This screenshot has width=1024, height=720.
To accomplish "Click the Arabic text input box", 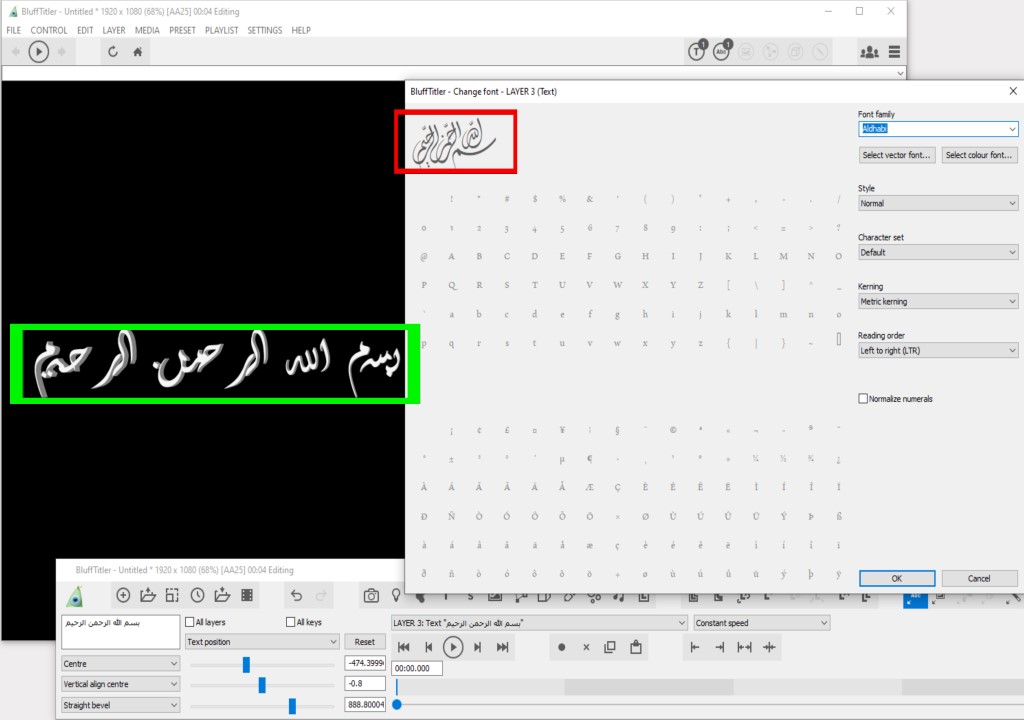I will [x=121, y=632].
